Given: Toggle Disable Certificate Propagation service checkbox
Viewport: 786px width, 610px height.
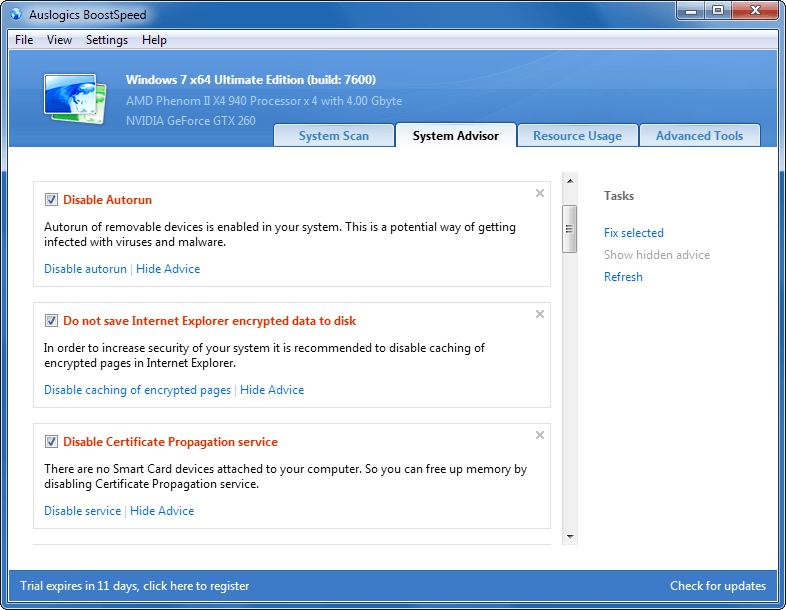Looking at the screenshot, I should (51, 442).
